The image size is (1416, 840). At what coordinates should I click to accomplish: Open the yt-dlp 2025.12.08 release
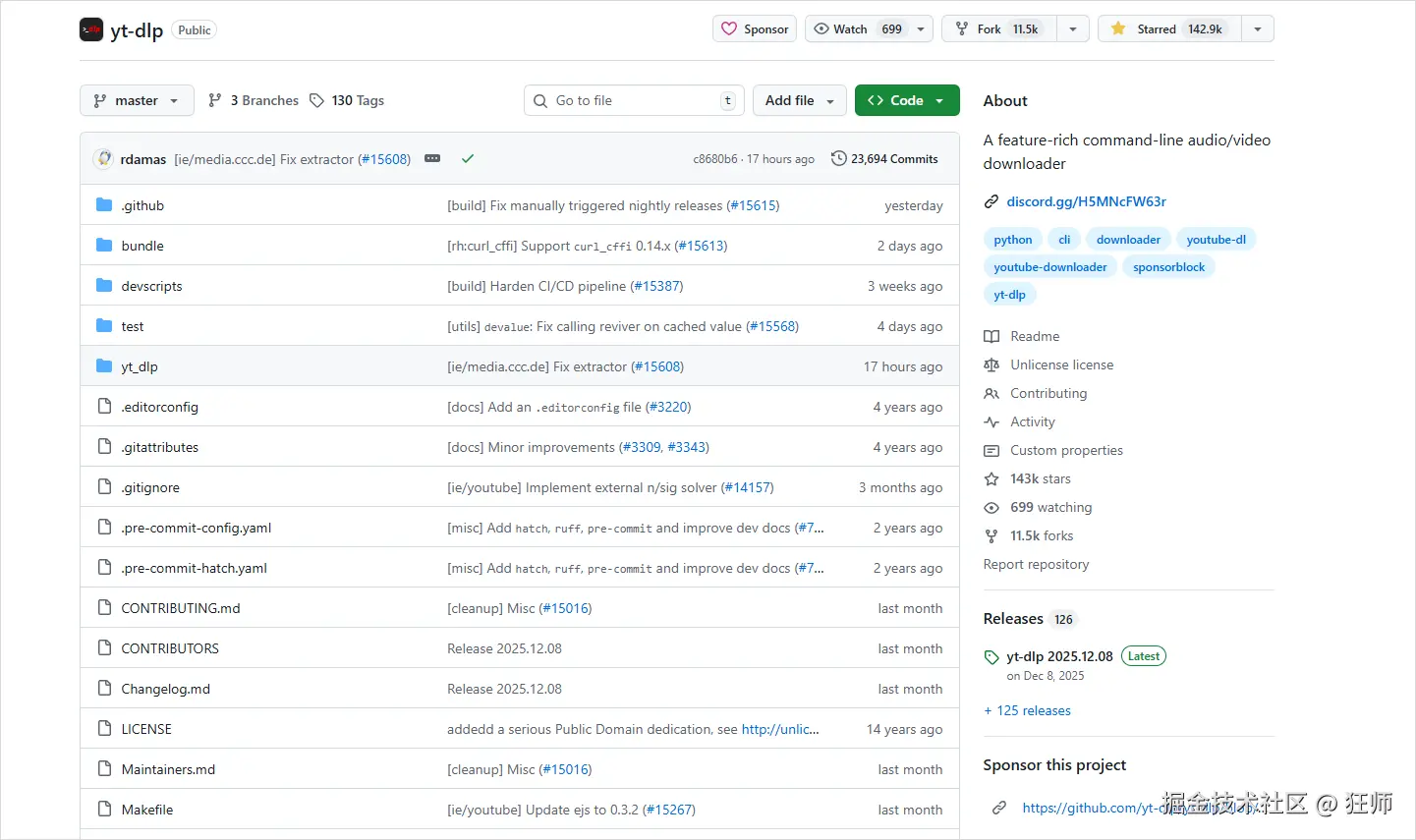tap(1059, 656)
